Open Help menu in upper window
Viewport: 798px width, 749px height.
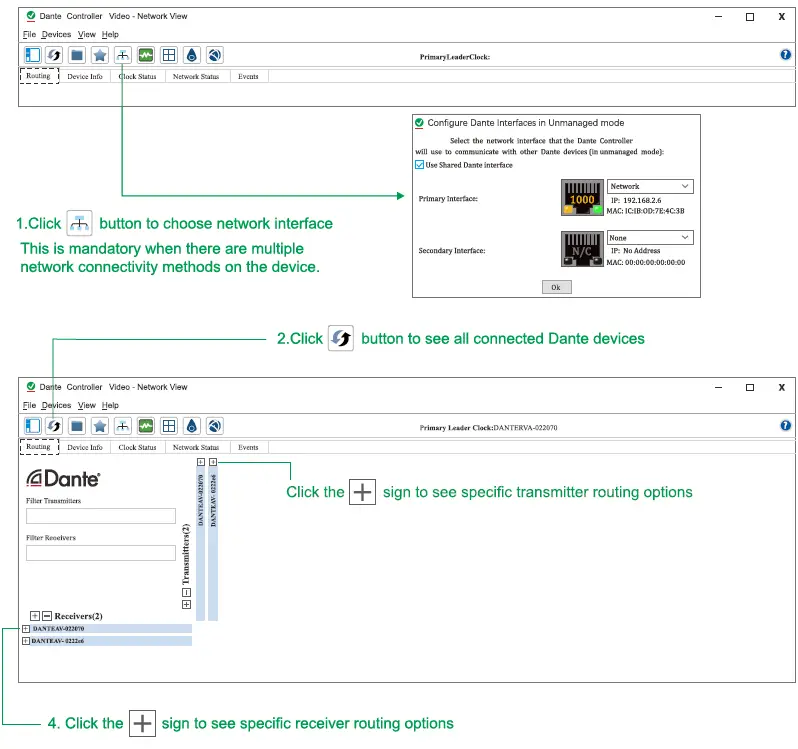pos(110,34)
